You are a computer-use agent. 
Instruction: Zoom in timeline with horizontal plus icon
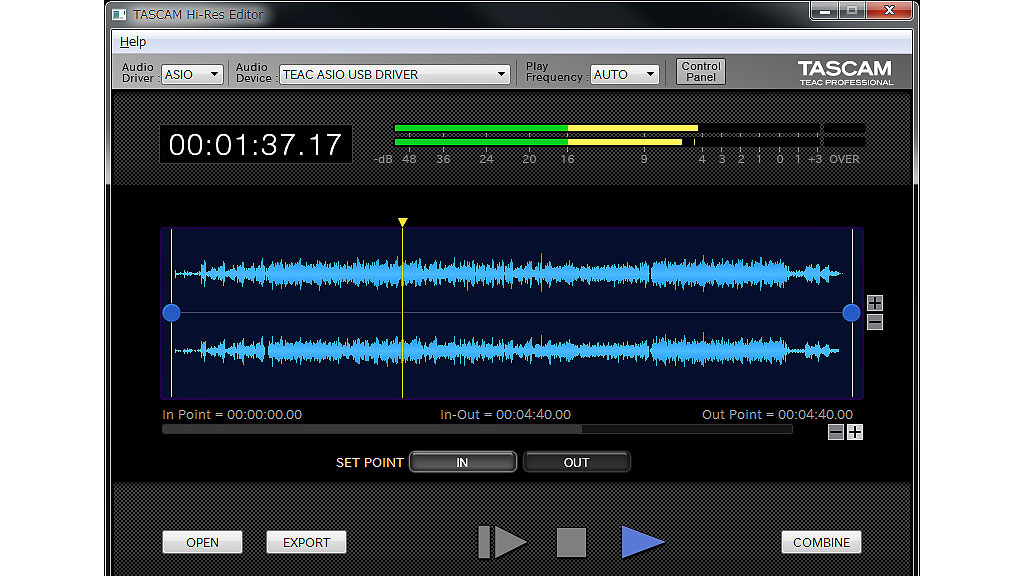point(855,432)
